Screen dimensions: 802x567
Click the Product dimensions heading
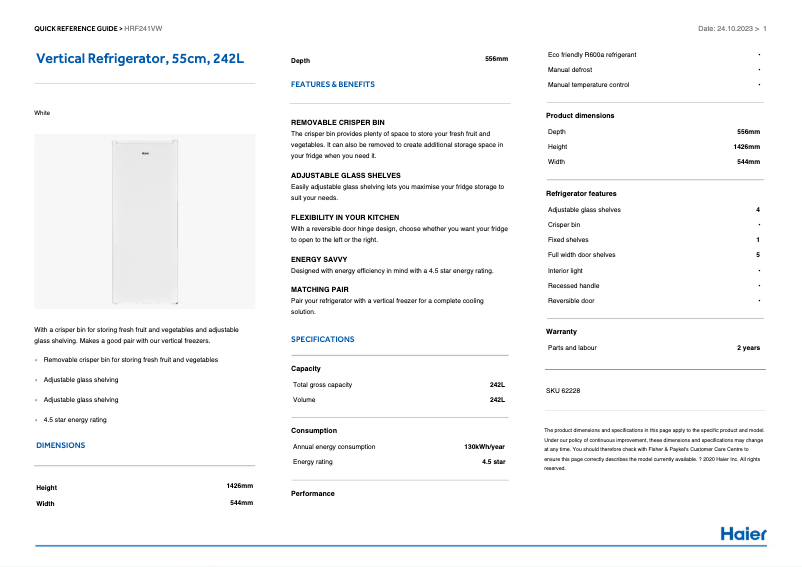[x=580, y=115]
